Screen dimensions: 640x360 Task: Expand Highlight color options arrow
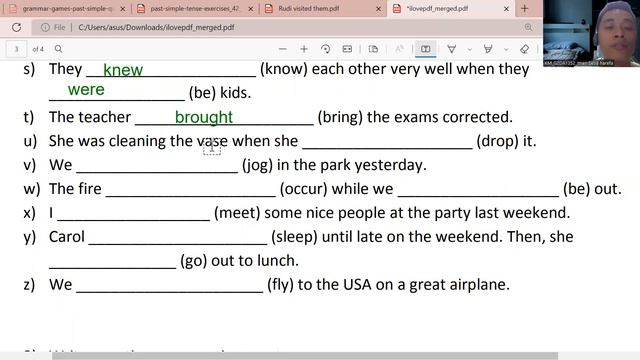click(506, 49)
